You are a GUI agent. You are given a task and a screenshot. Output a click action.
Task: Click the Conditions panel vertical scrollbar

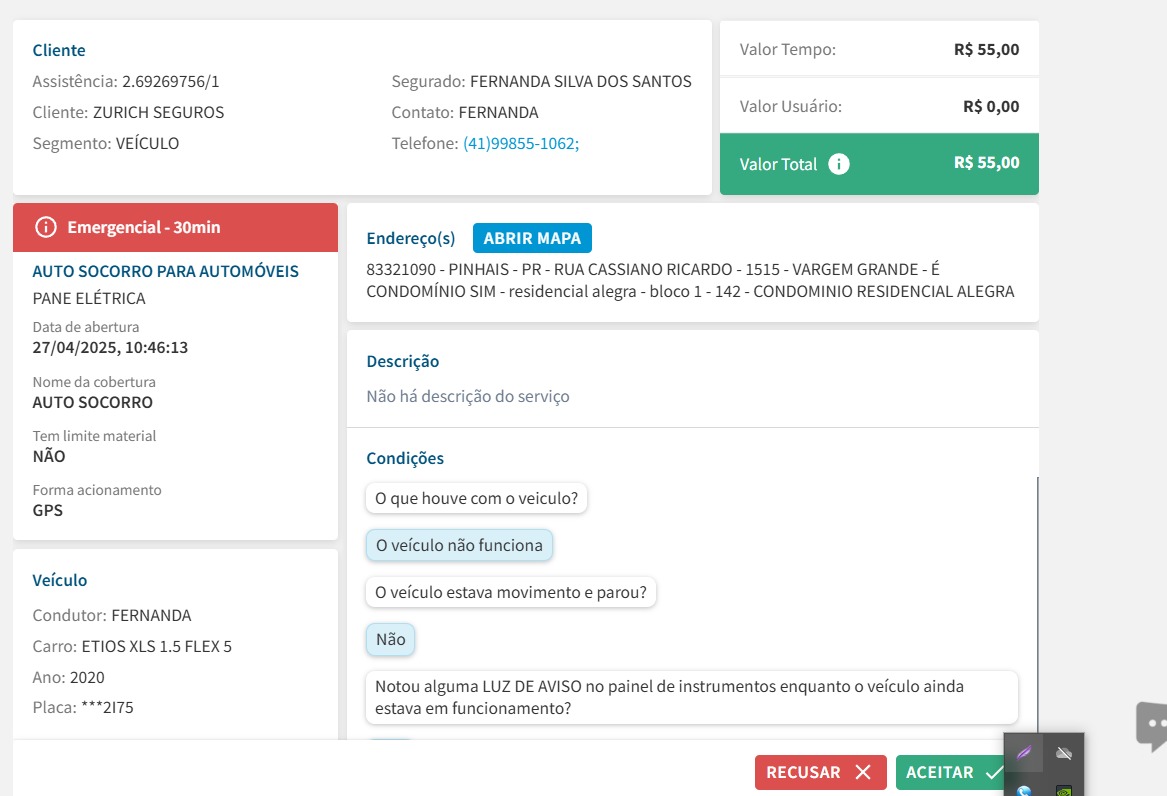click(x=1038, y=600)
